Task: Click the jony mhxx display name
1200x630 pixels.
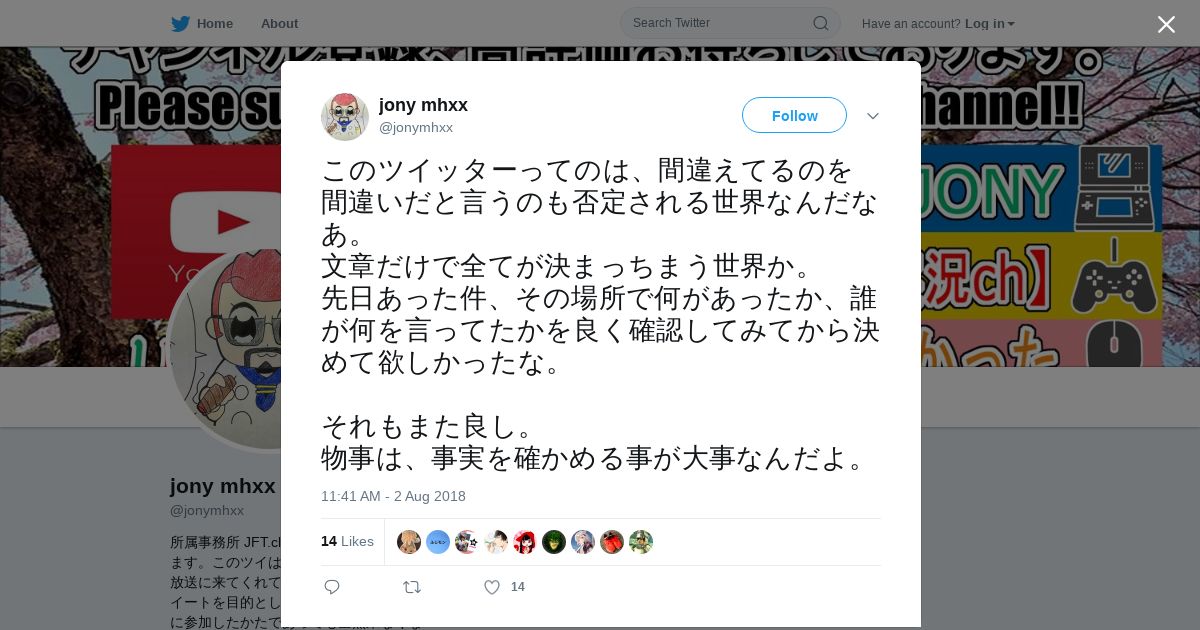Action: 423,105
